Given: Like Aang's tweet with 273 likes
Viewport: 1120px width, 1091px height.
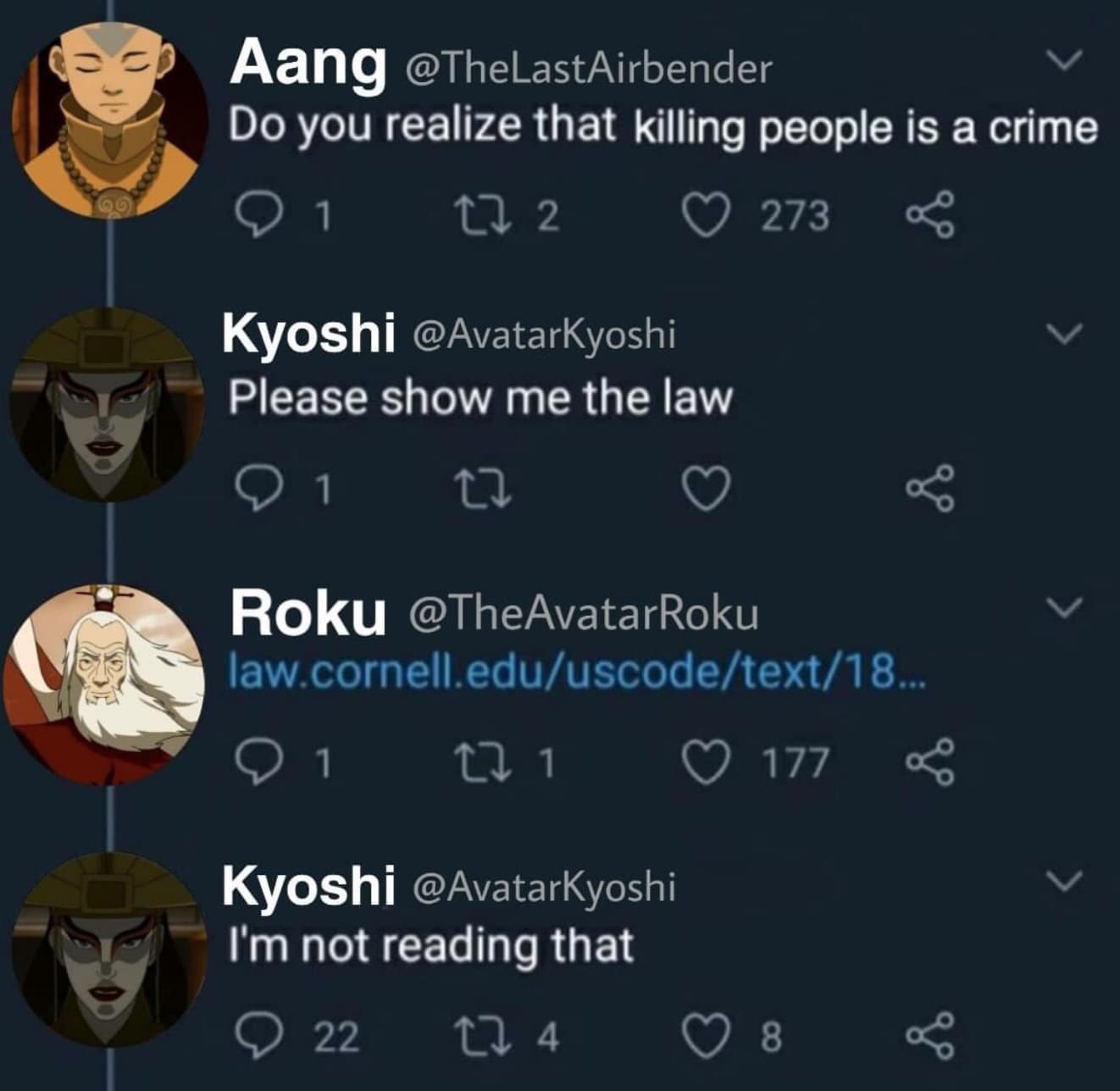Looking at the screenshot, I should pos(707,214).
